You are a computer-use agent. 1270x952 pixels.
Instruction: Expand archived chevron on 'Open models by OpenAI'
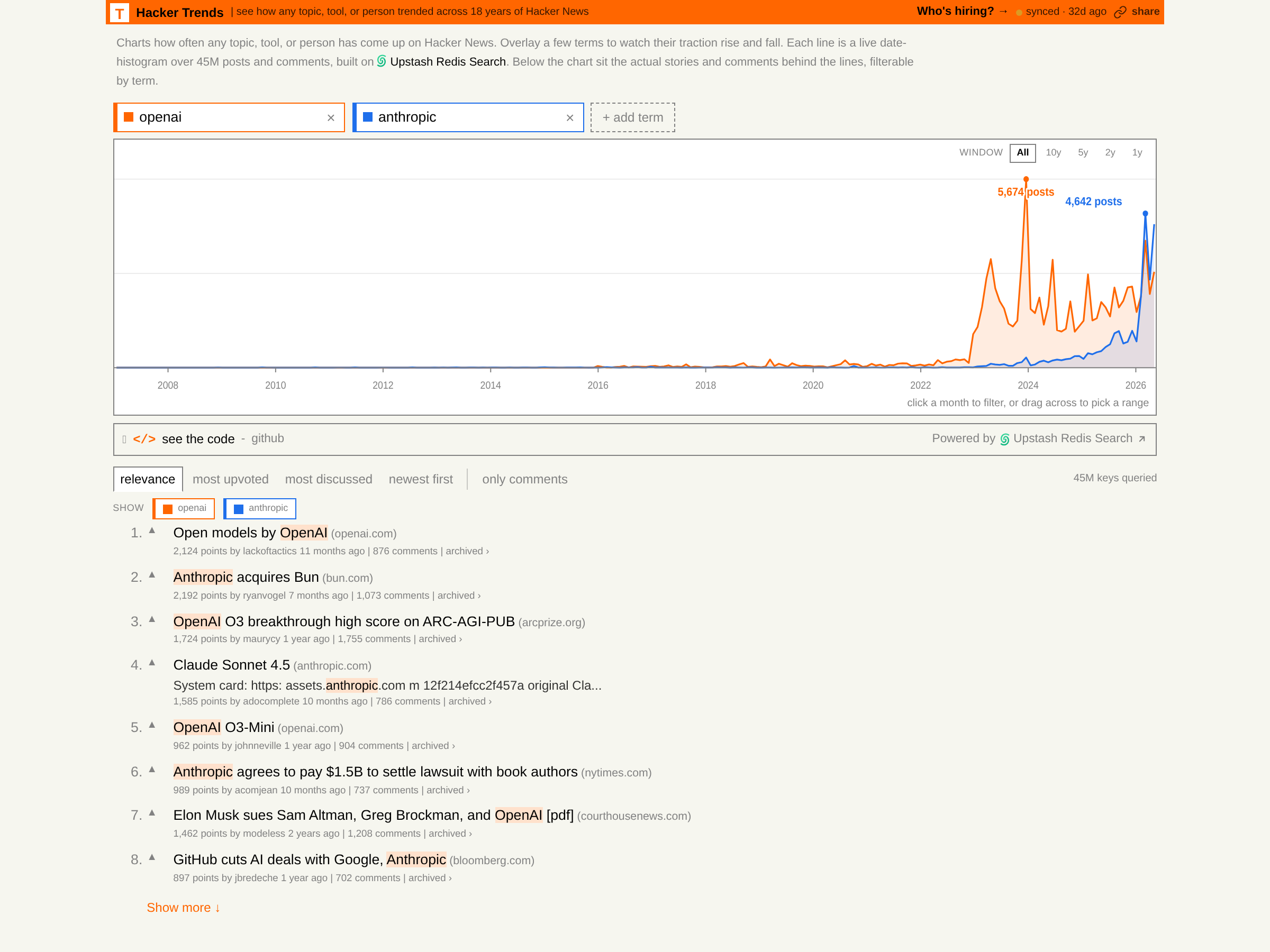[487, 552]
